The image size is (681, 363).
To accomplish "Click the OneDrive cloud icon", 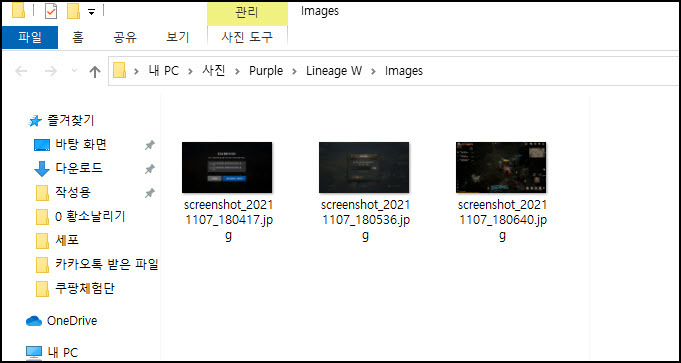I will click(x=34, y=321).
